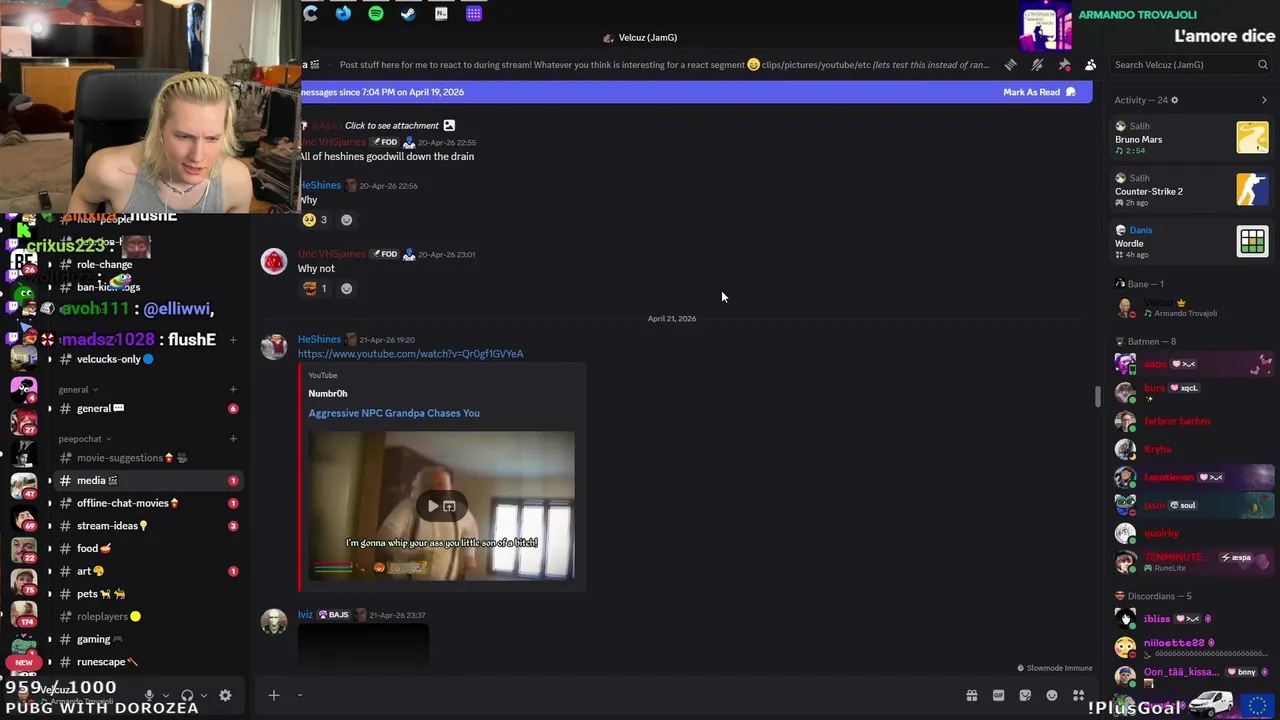Screen dimensions: 1280x720
Task: Open Velcuz member entry under Bane
Action: pos(1192,307)
